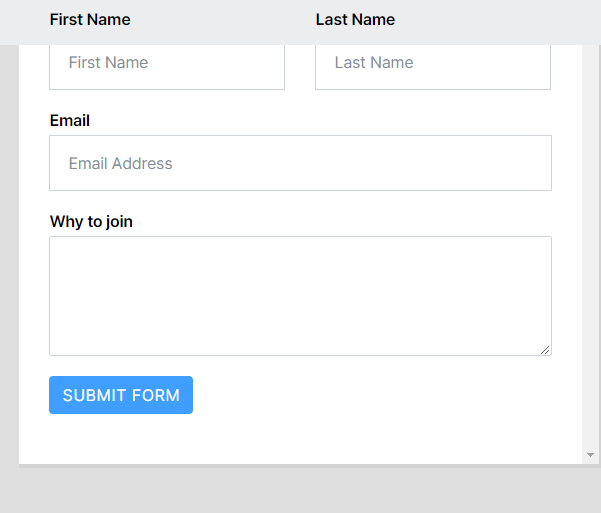Click the 'Email Address' placeholder text

(121, 164)
